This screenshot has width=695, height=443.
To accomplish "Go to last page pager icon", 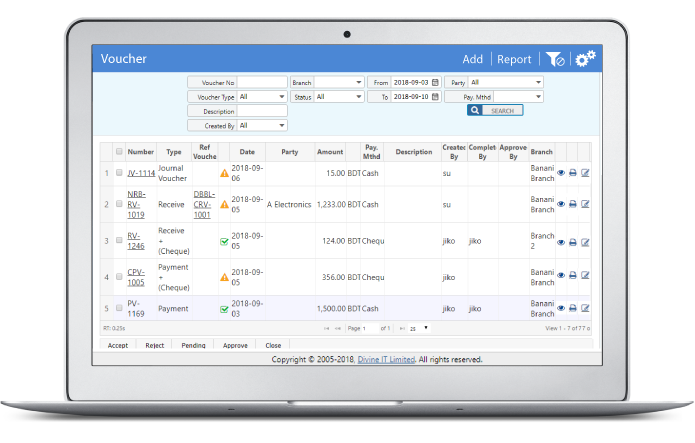I will [402, 329].
